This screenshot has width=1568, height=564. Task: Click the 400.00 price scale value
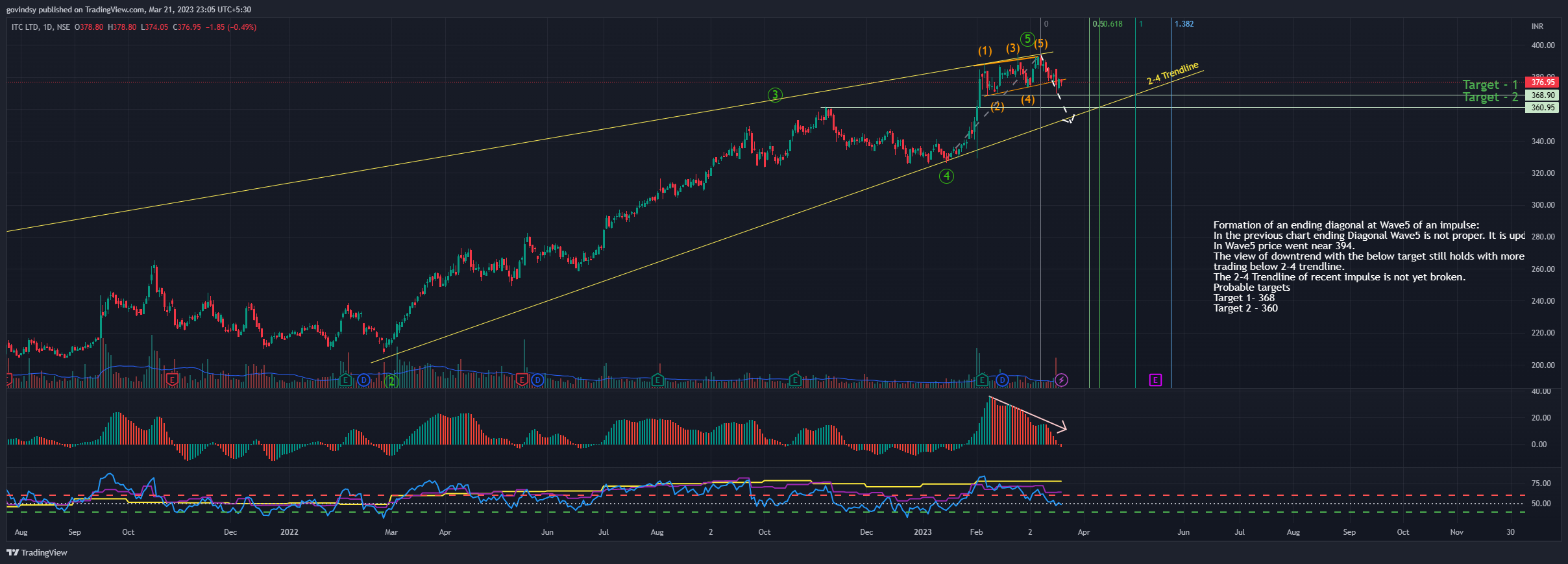[1543, 45]
